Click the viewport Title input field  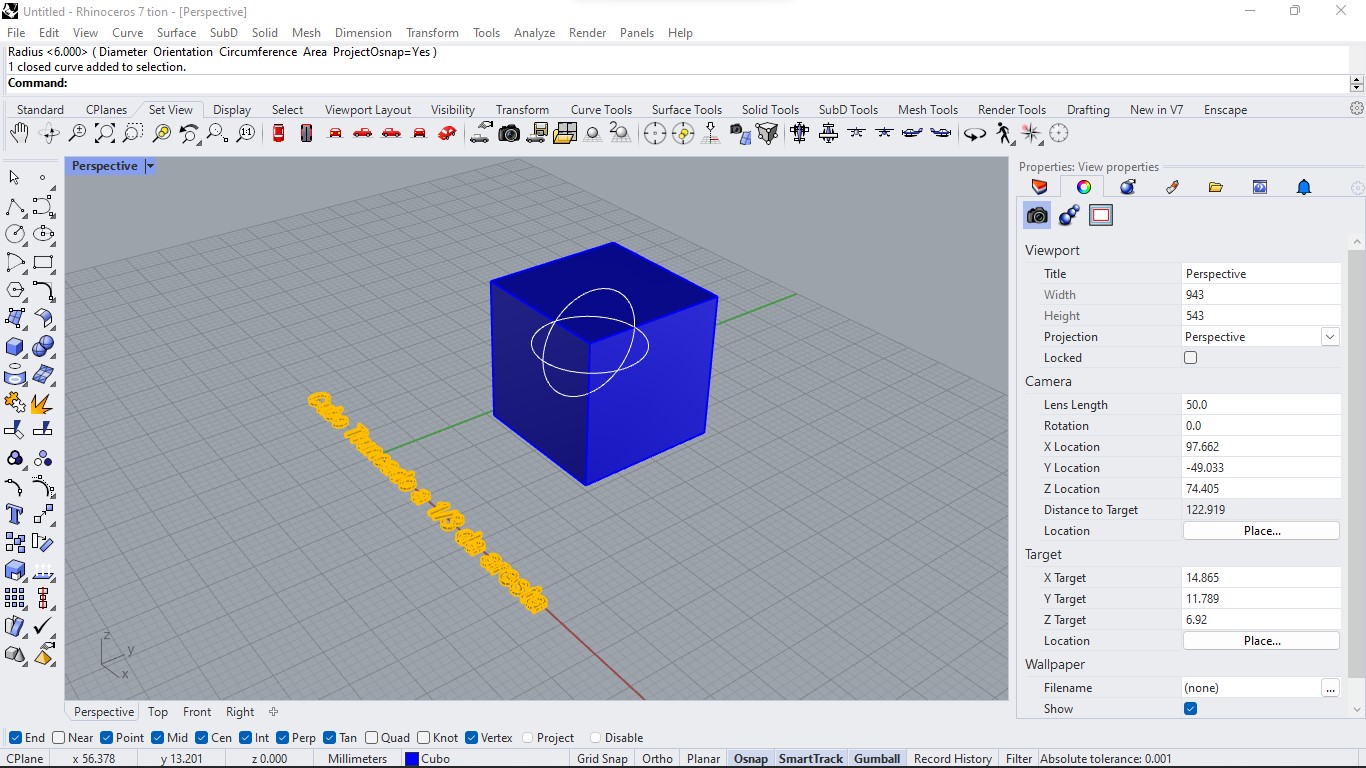[1260, 274]
